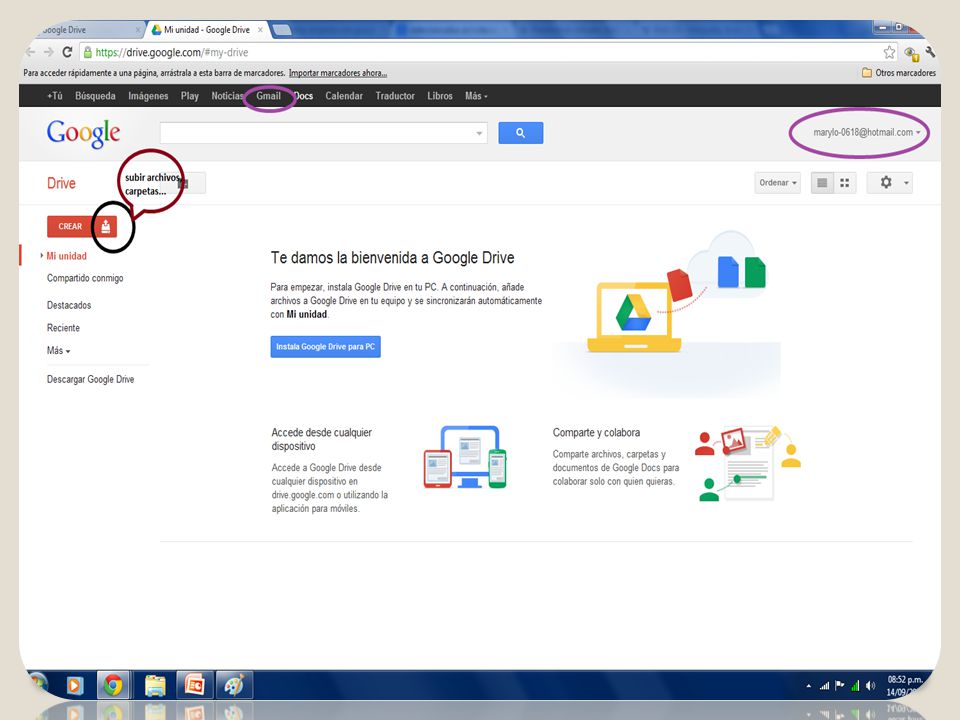The image size is (960, 720).
Task: Click the volume speaker tray icon
Action: point(871,685)
